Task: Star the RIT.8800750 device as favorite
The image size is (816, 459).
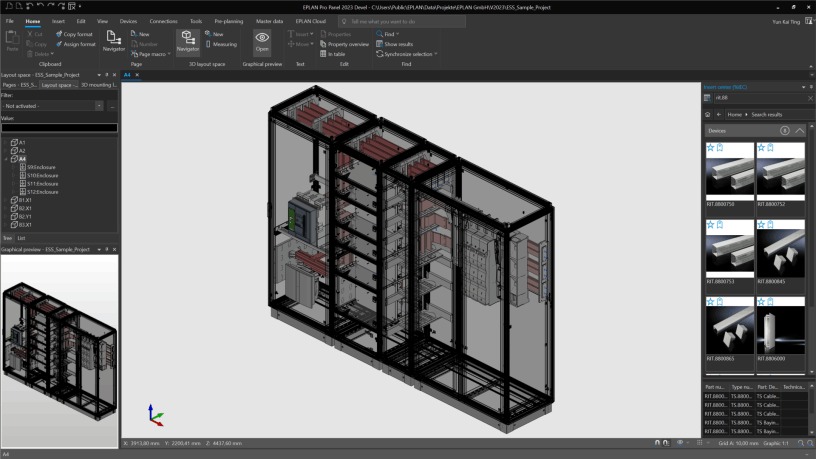Action: (x=710, y=148)
